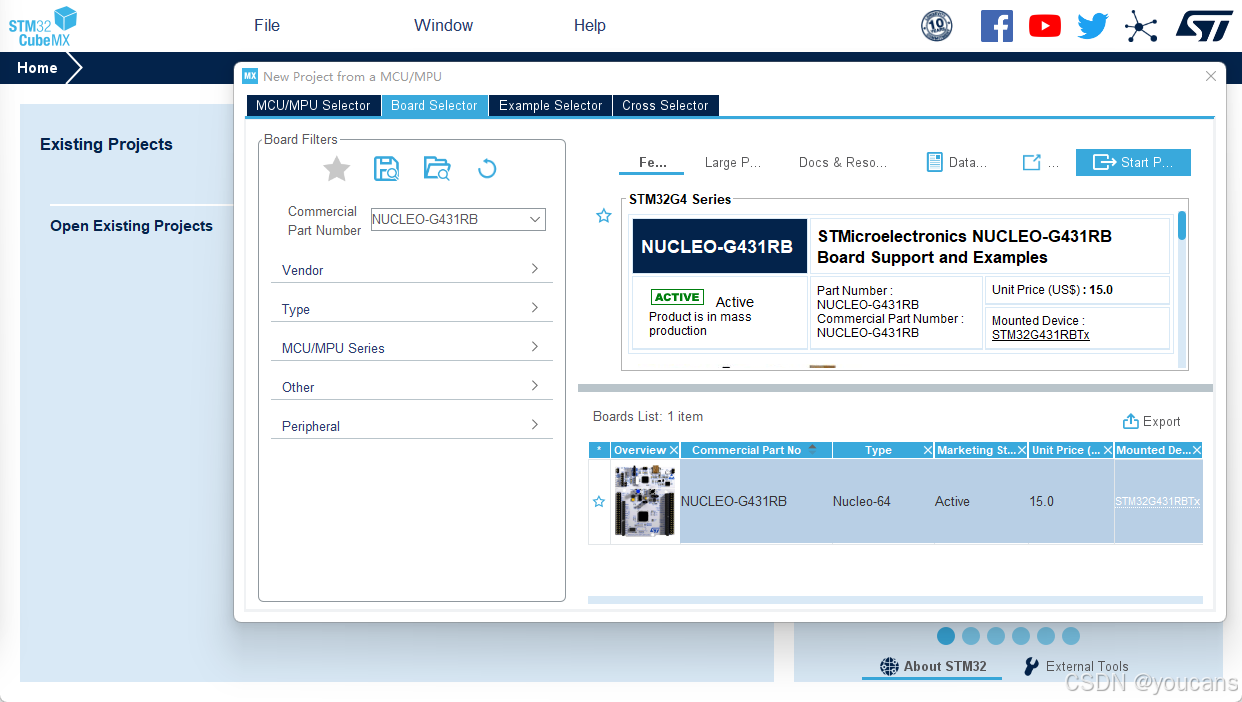Show favorite boards star filter
Screen dimensions: 1242x702
(x=337, y=168)
